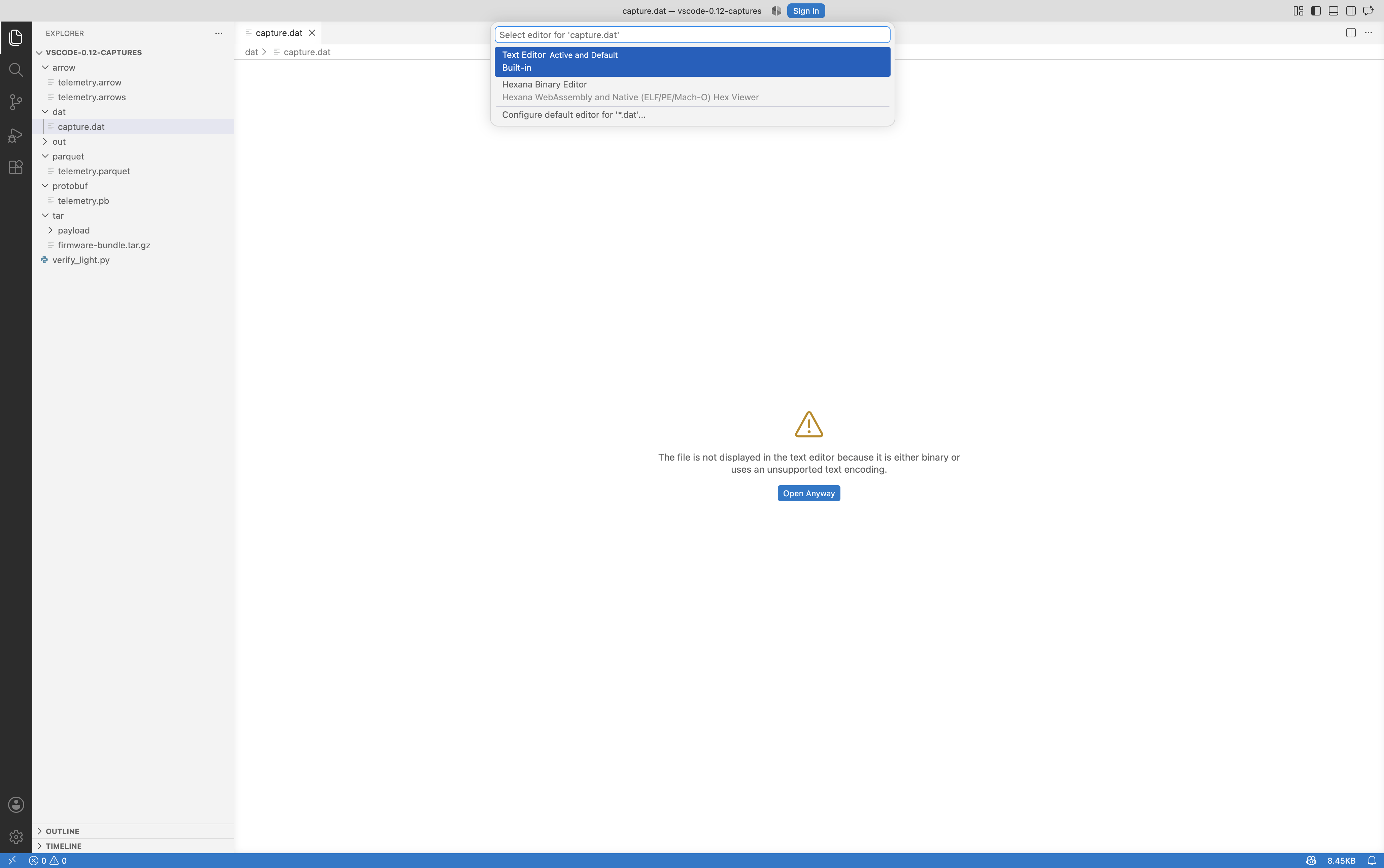Click the Explorer views and more actions ellipsis
Image resolution: width=1384 pixels, height=868 pixels.
(x=219, y=33)
